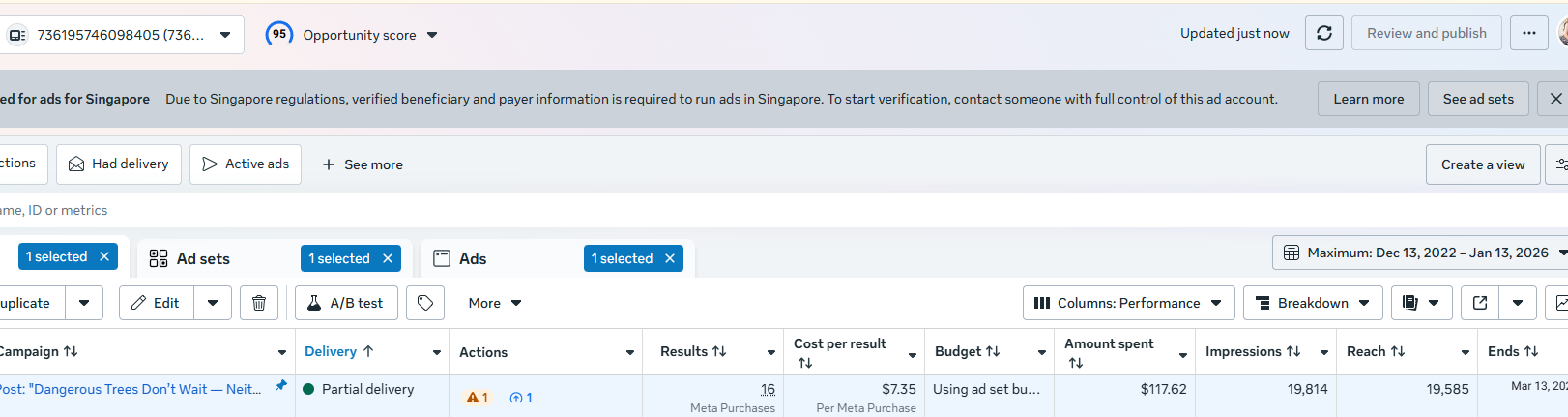This screenshot has width=1568, height=417.
Task: Click the tag label icon
Action: click(x=425, y=303)
